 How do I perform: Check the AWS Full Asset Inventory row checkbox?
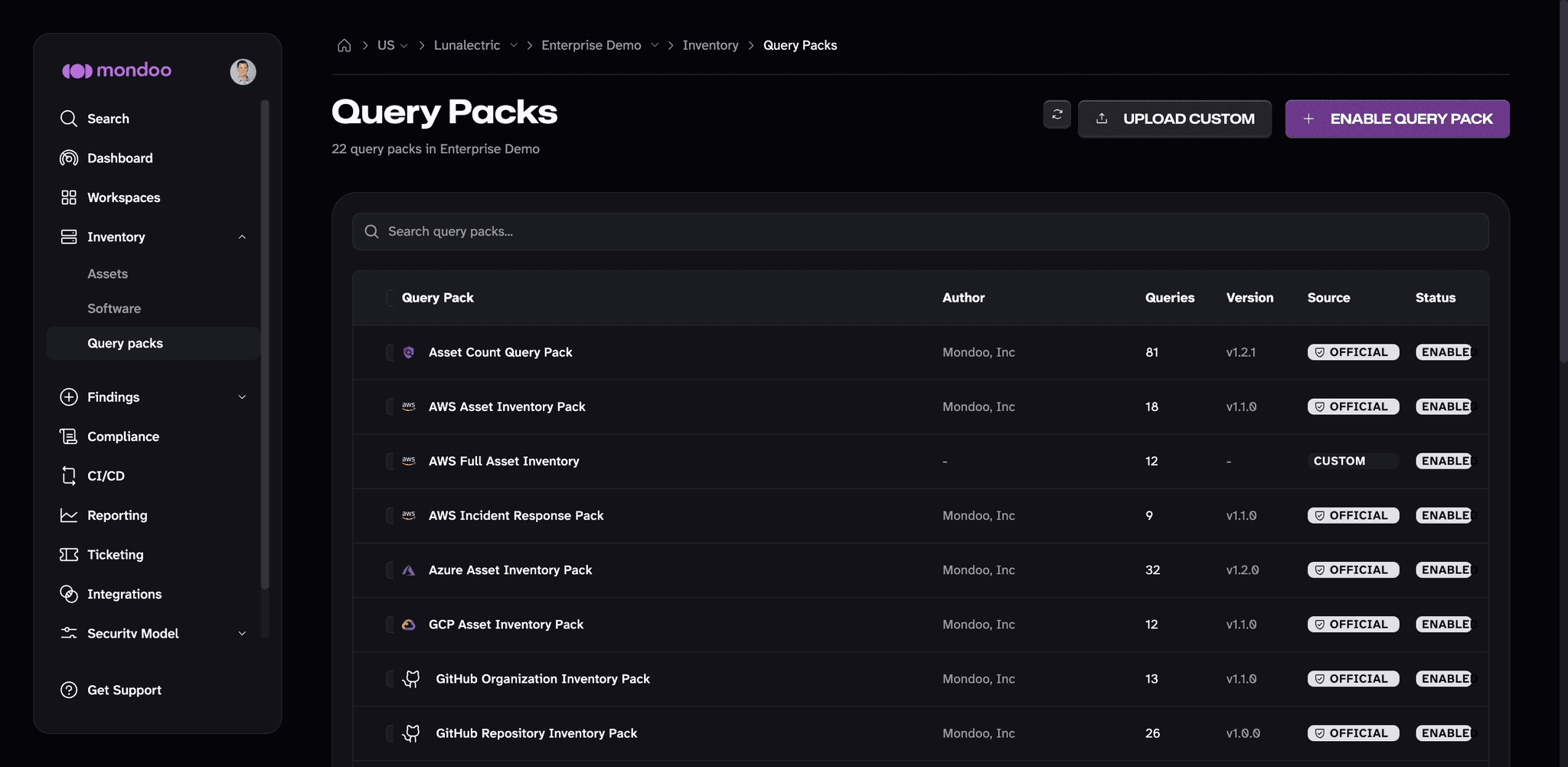(x=390, y=461)
